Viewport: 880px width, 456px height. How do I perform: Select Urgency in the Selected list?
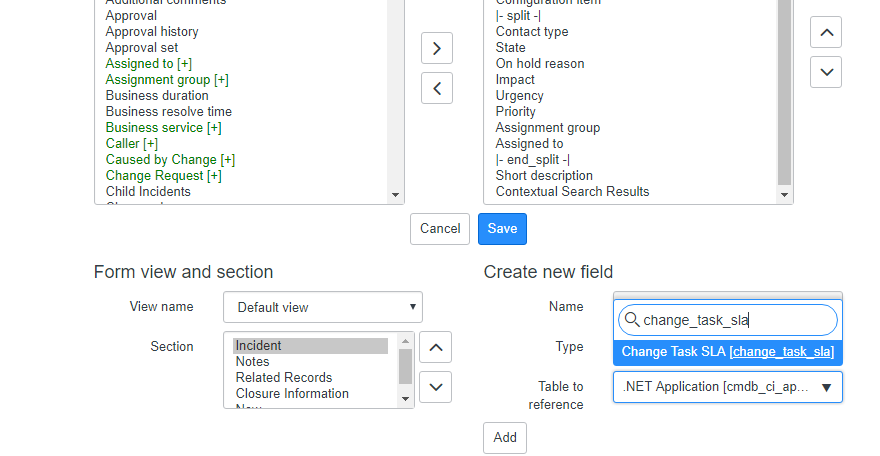(520, 96)
